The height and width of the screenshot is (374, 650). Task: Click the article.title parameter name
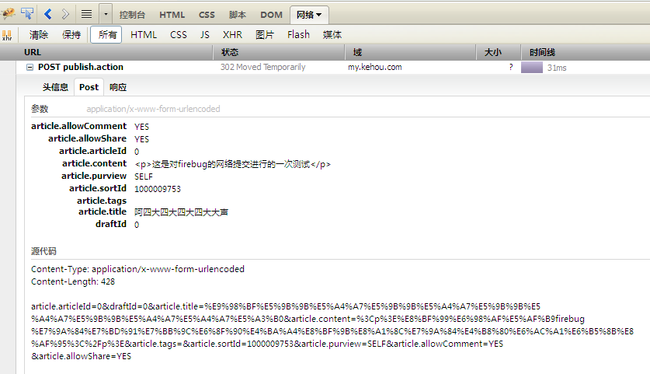click(102, 211)
